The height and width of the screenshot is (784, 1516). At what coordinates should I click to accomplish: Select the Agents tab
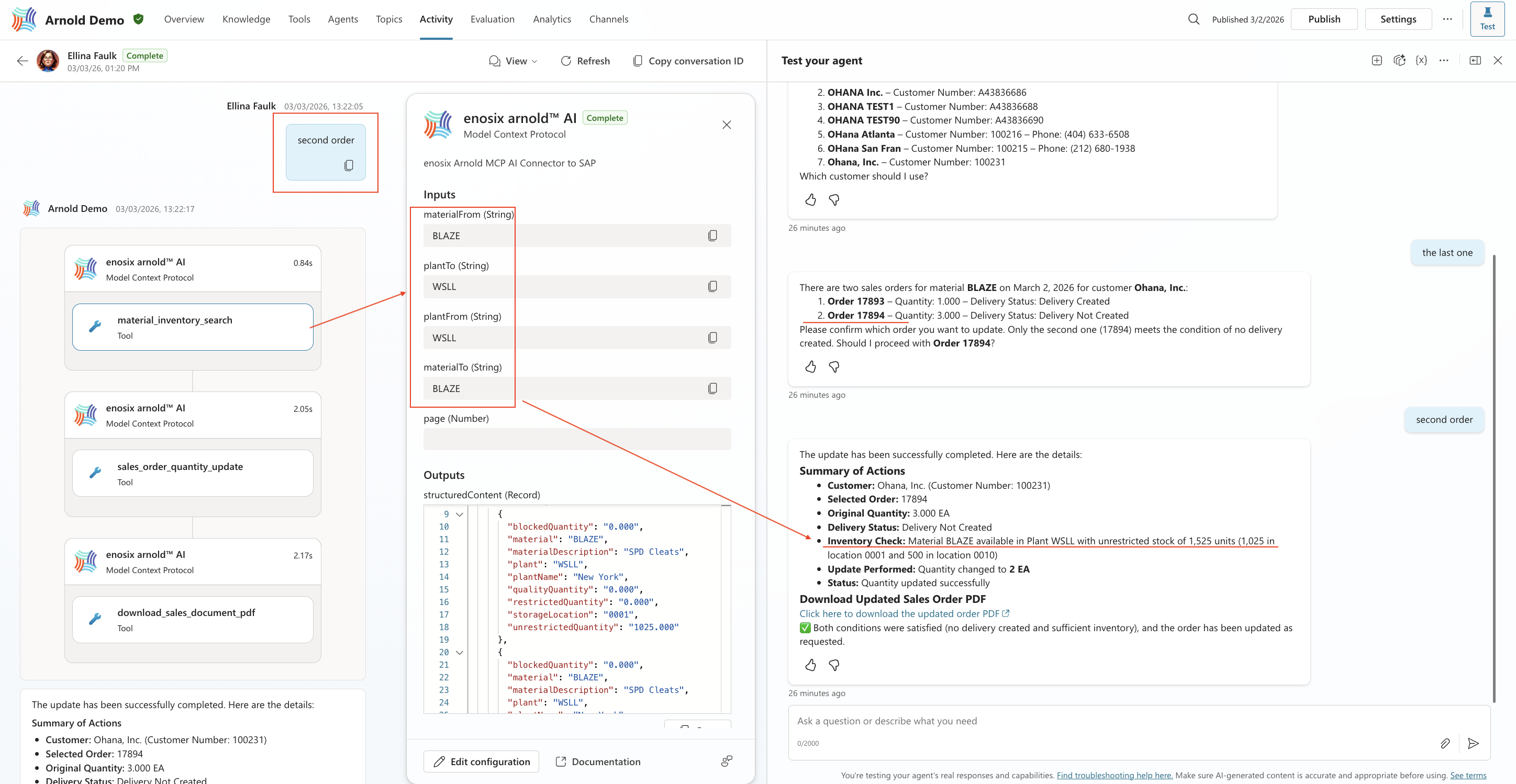tap(342, 19)
